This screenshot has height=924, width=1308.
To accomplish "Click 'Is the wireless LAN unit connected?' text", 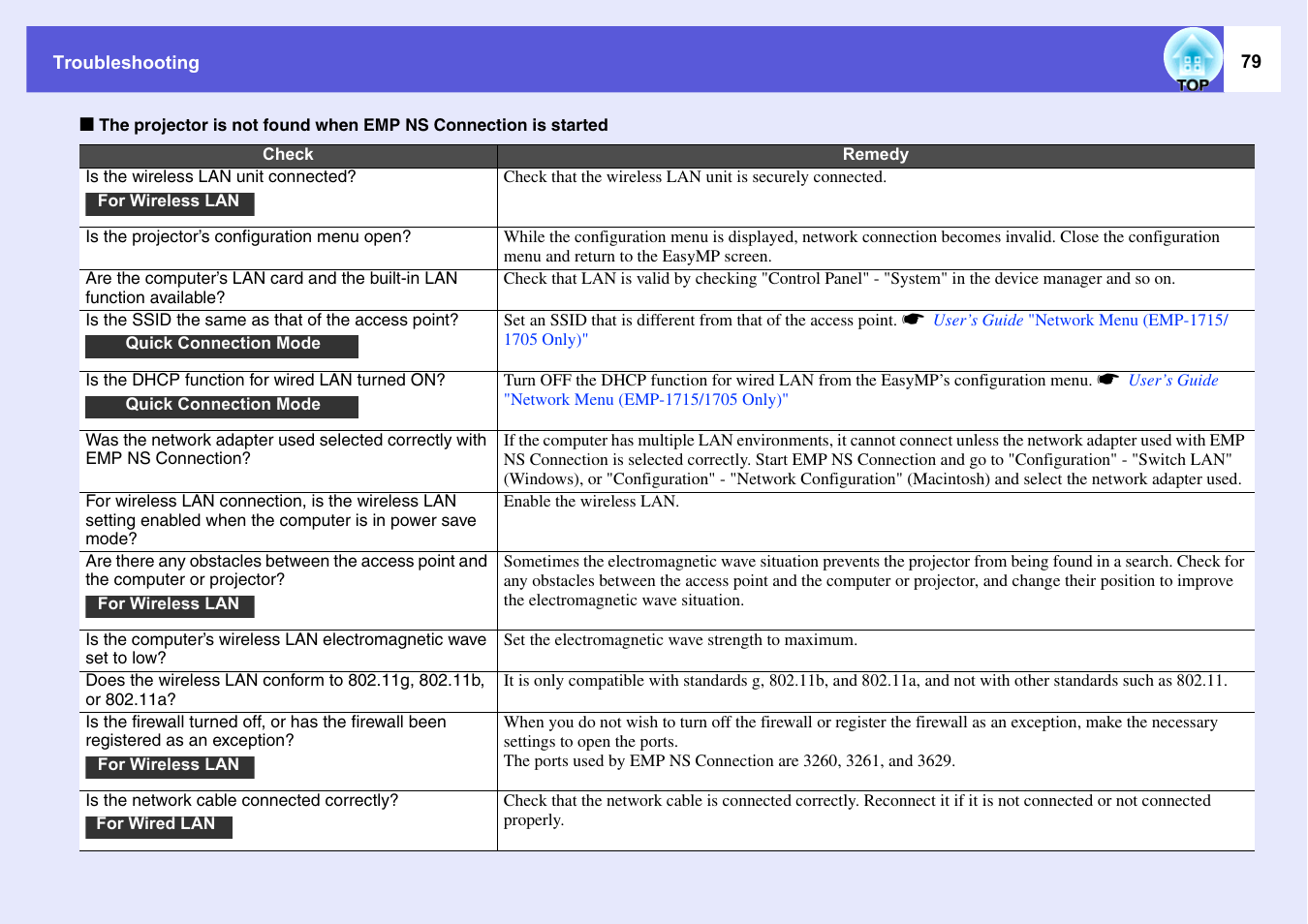I will (x=221, y=177).
